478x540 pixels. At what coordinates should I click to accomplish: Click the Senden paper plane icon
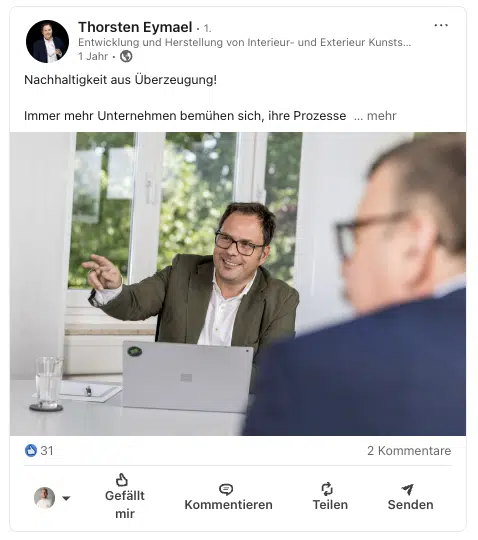pyautogui.click(x=407, y=489)
